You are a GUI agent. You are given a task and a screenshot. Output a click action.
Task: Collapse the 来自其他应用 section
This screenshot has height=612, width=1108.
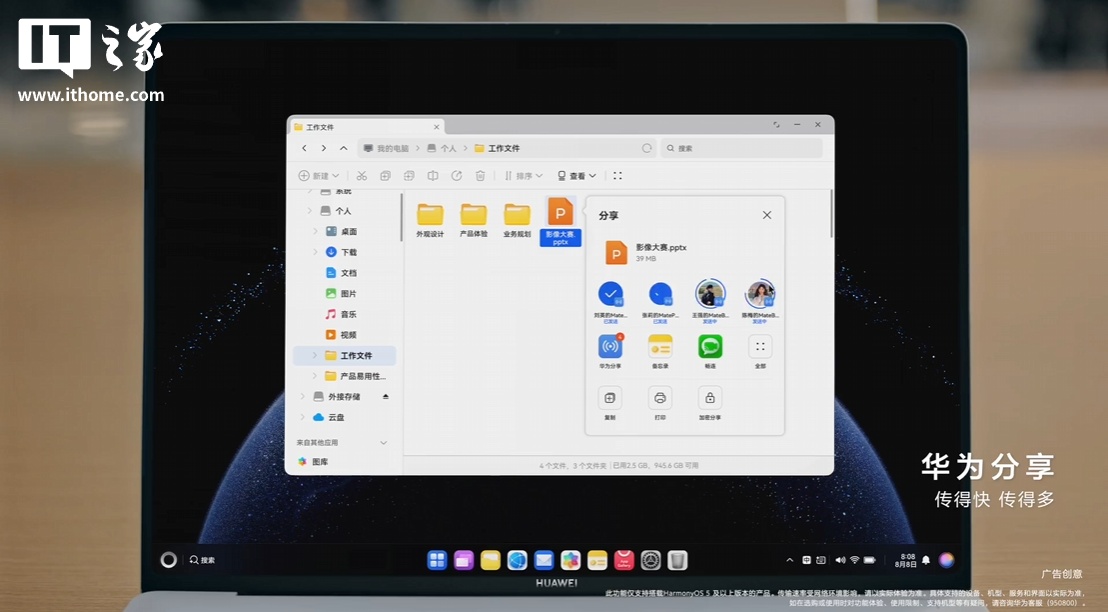click(384, 443)
